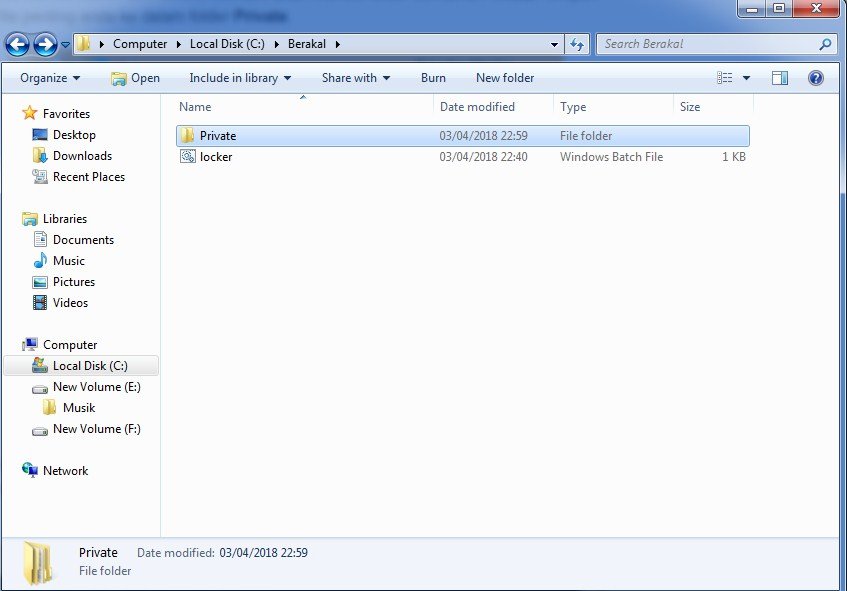The height and width of the screenshot is (591, 847).
Task: Click the Desktop monitor icon in sidebar
Action: click(x=39, y=135)
